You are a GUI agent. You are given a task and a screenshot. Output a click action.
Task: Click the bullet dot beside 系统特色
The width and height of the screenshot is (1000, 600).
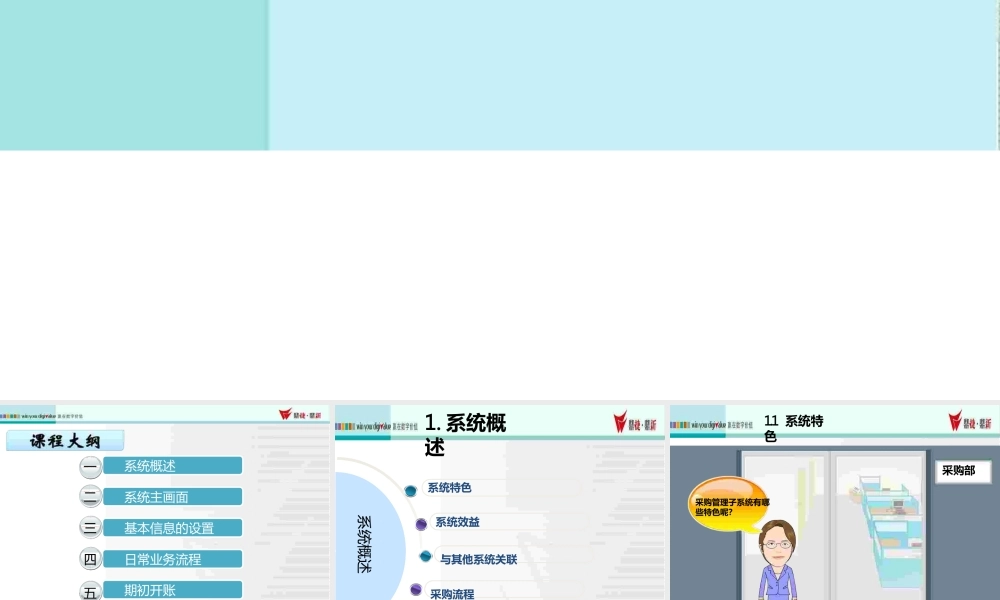[411, 490]
